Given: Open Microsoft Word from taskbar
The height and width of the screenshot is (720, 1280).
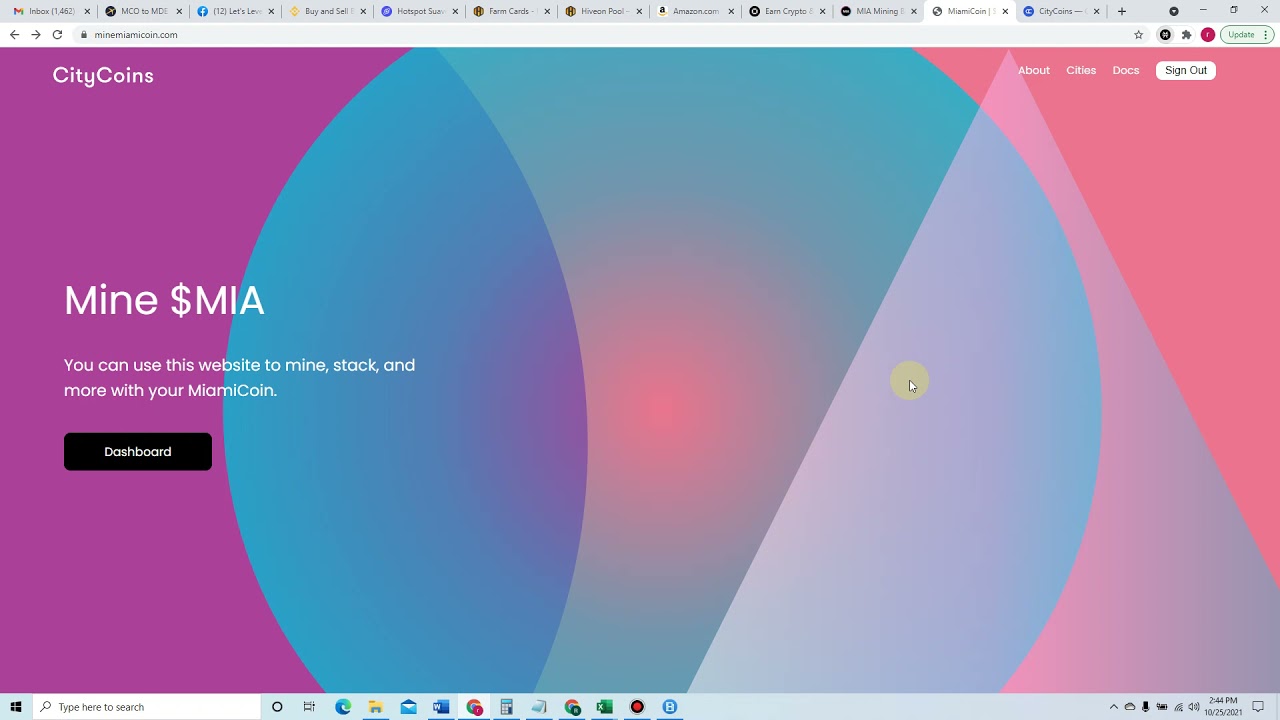Looking at the screenshot, I should tap(441, 707).
